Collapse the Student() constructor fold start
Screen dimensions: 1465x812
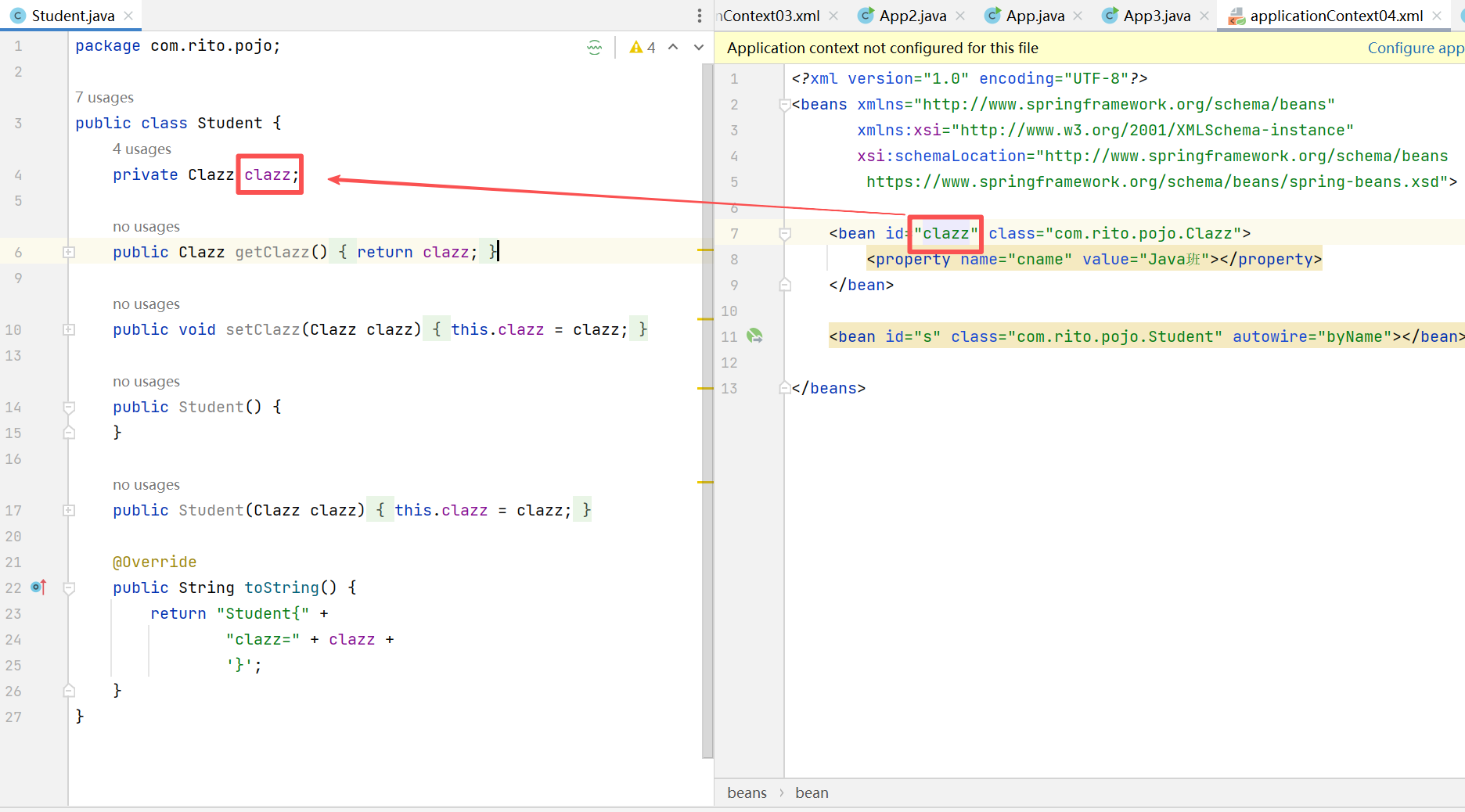click(x=69, y=407)
